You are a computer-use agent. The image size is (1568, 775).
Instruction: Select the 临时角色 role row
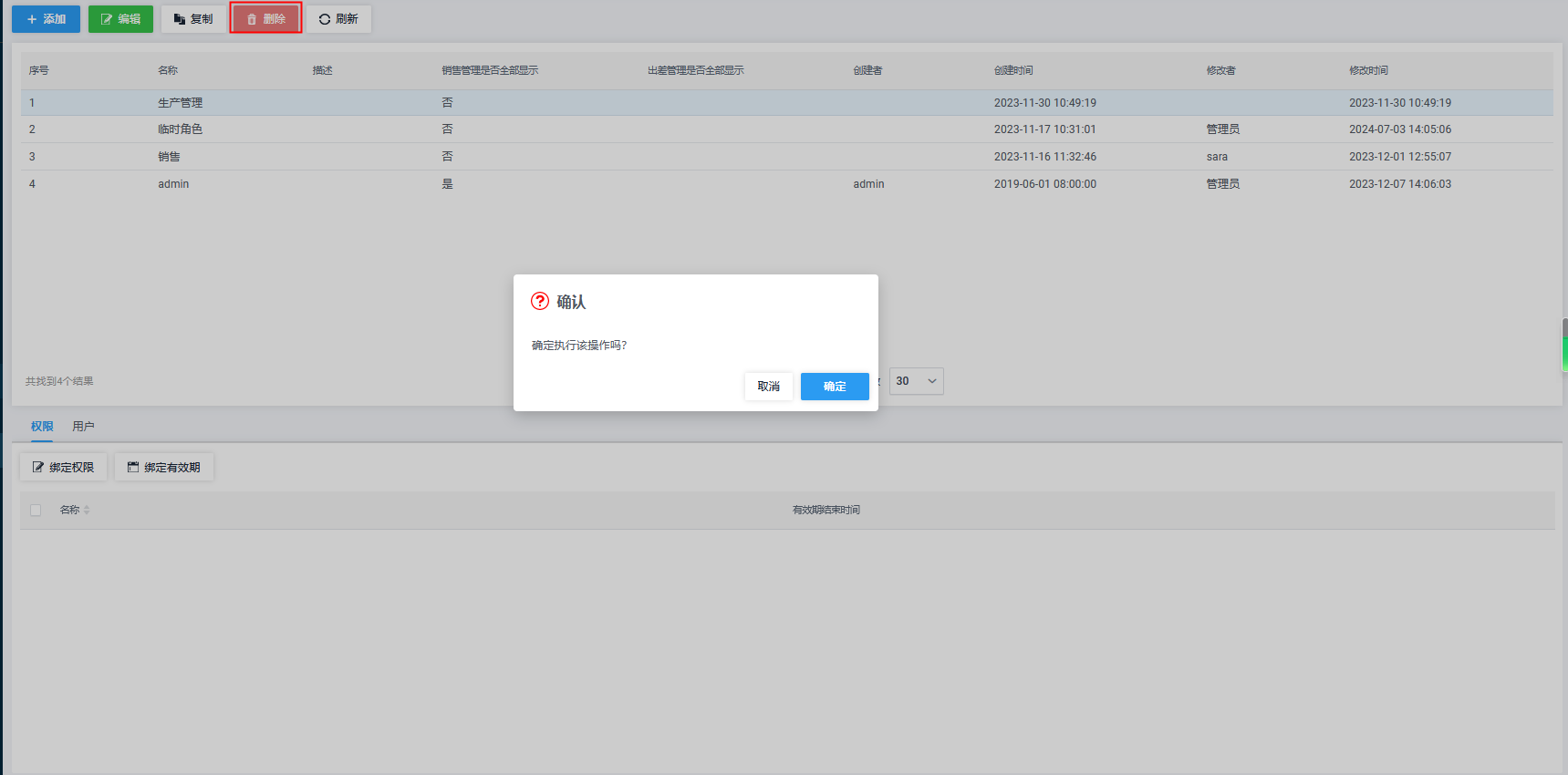pos(181,129)
